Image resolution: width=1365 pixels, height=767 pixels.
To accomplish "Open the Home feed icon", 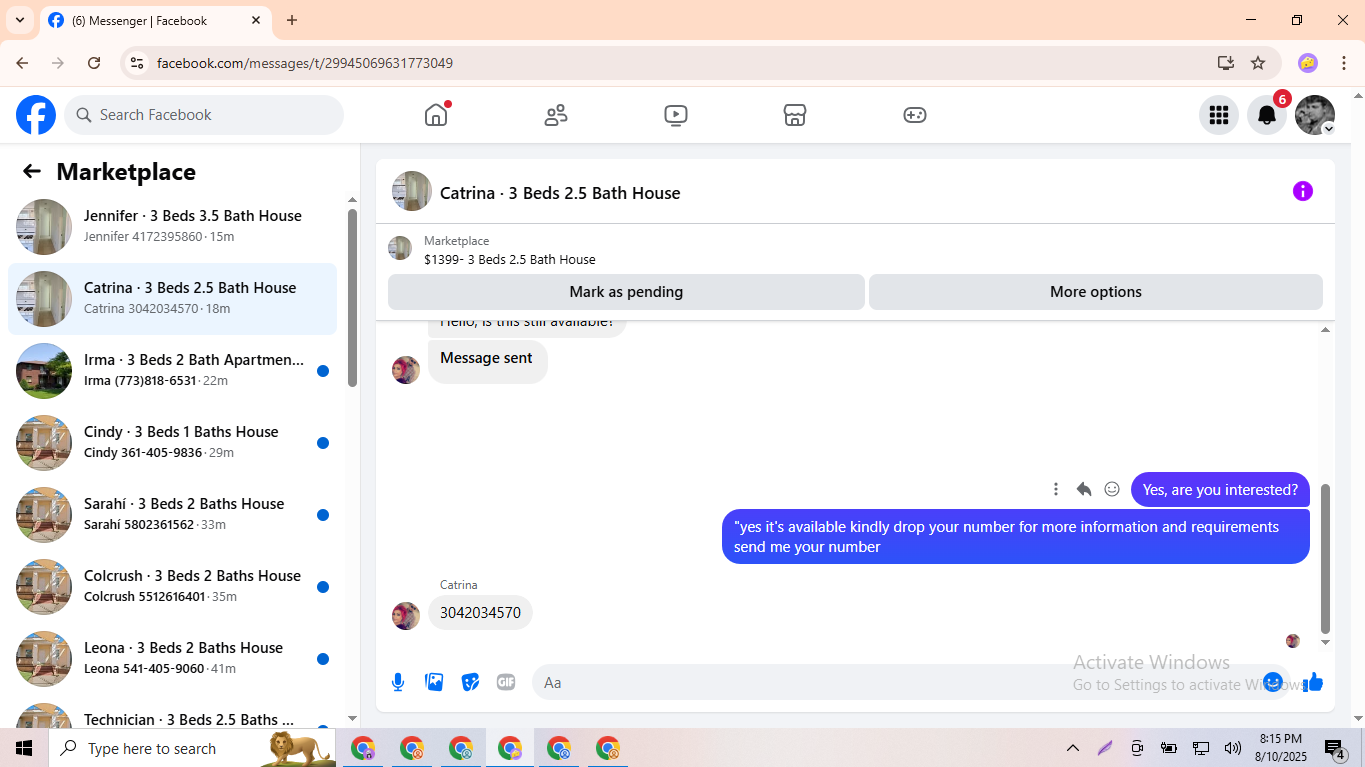I will click(x=436, y=115).
